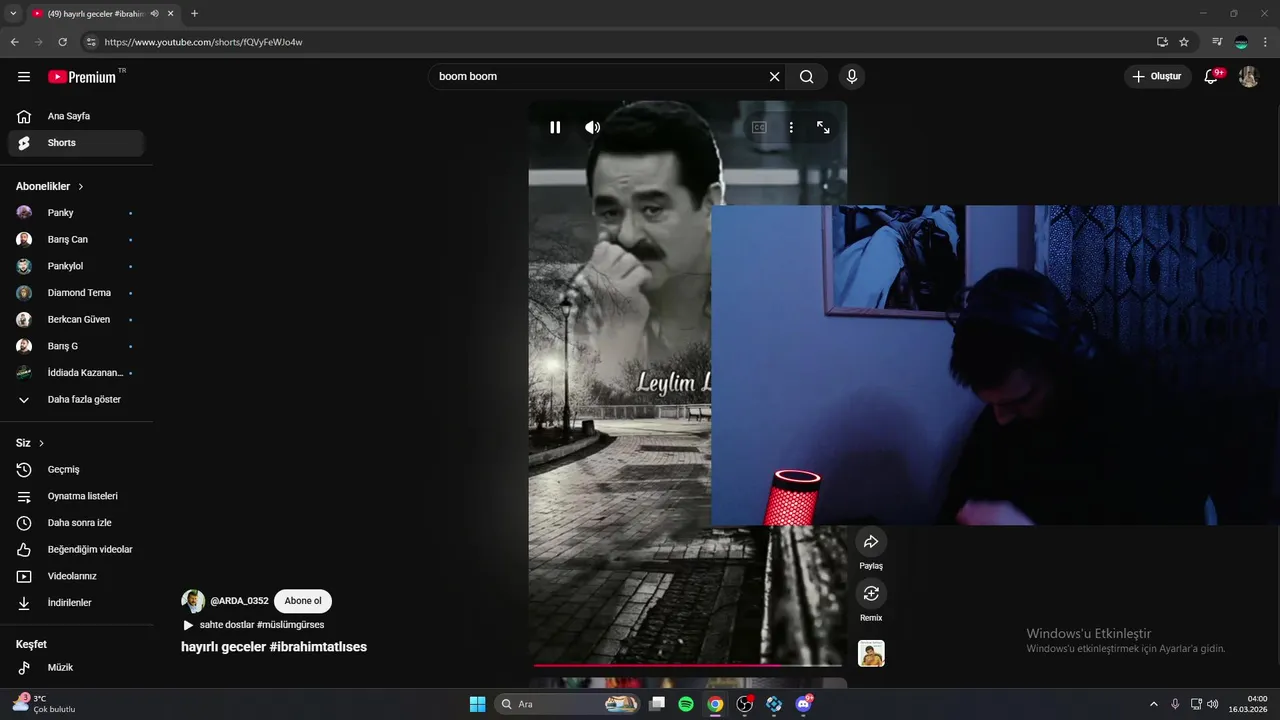Open a new browser tab
Screen dimensions: 1280x720
[194, 14]
